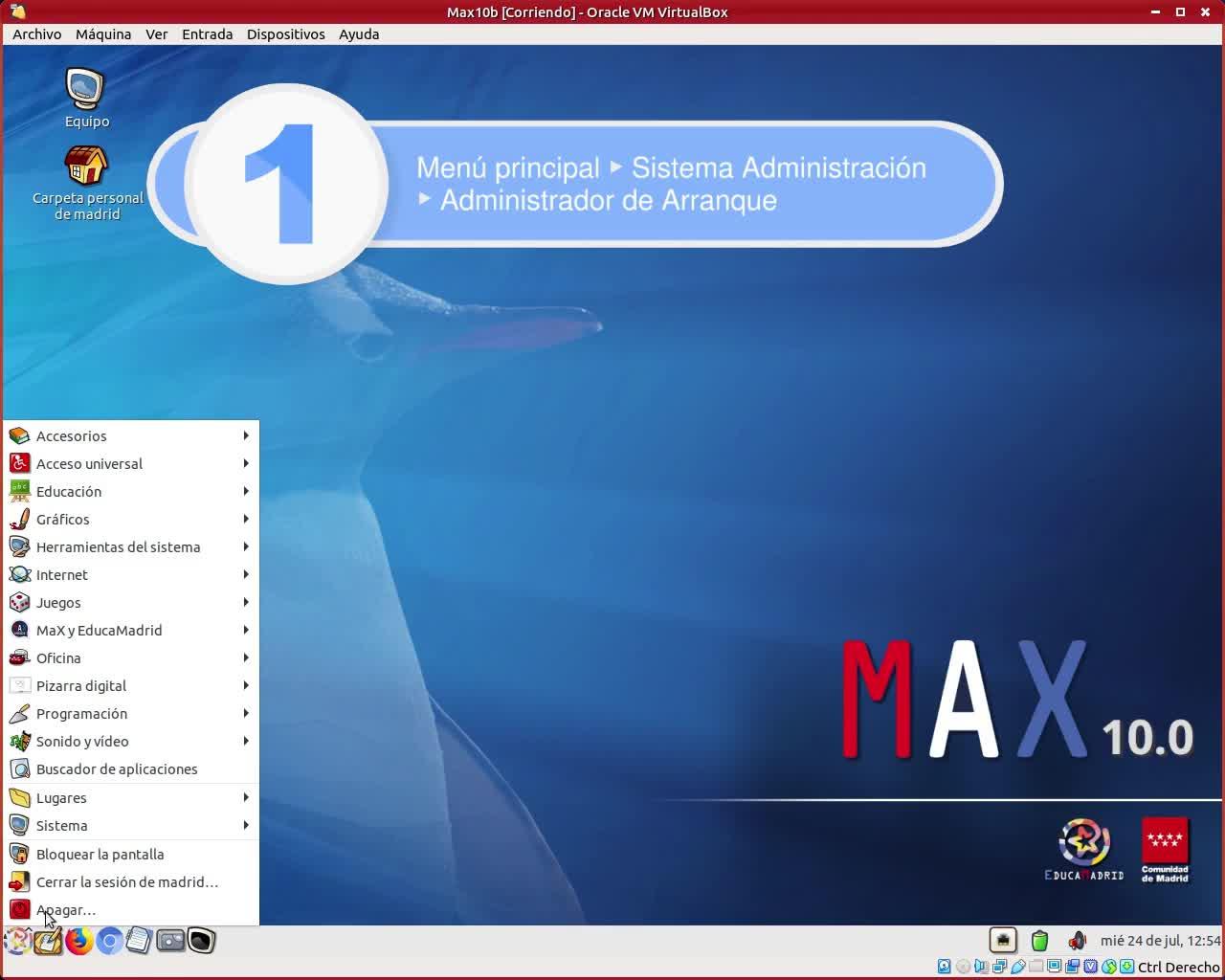The width and height of the screenshot is (1225, 980).
Task: Open the Archivo menu in VirtualBox
Action: 36,33
